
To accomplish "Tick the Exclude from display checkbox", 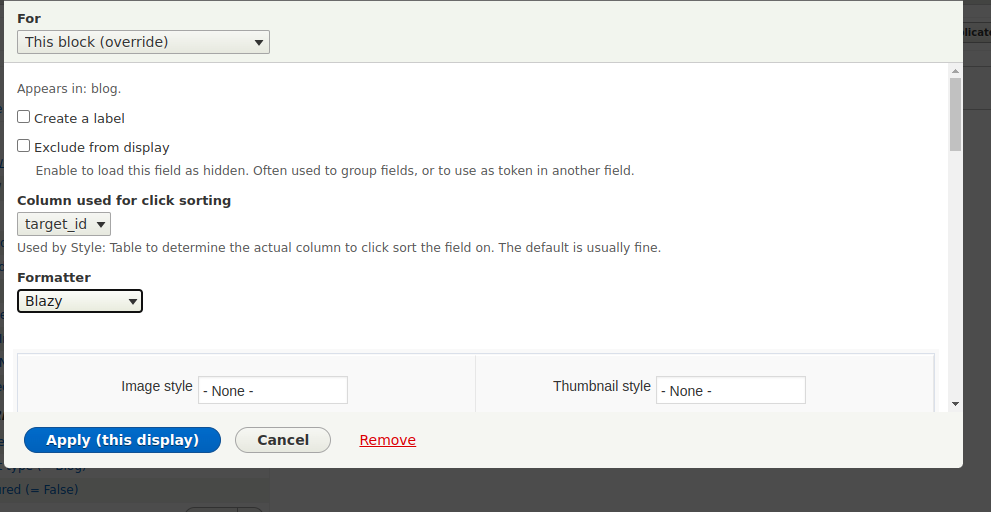I will pyautogui.click(x=23, y=146).
